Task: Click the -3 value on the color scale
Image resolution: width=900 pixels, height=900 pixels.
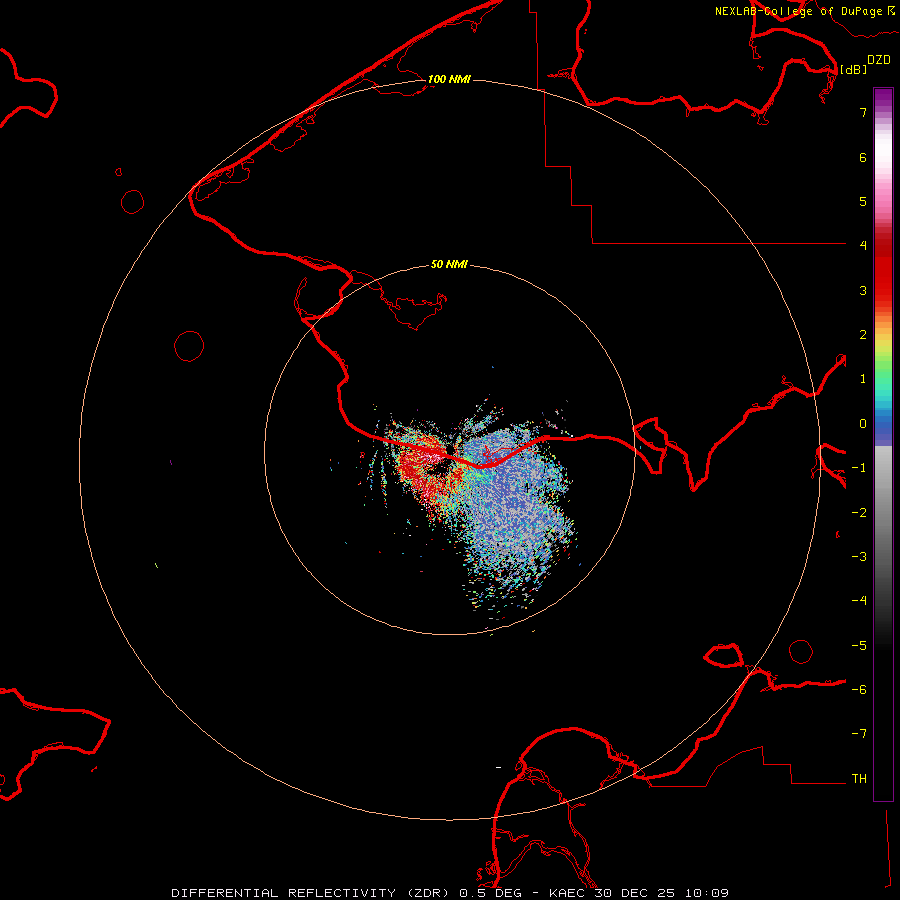Action: pyautogui.click(x=859, y=557)
